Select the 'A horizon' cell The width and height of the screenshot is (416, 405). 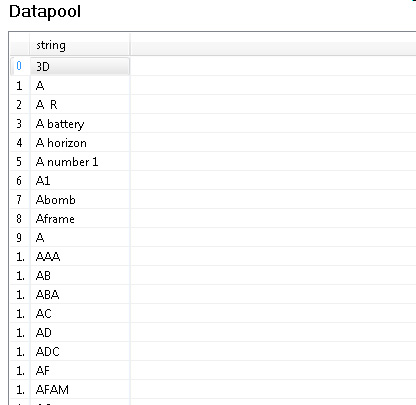[80, 143]
